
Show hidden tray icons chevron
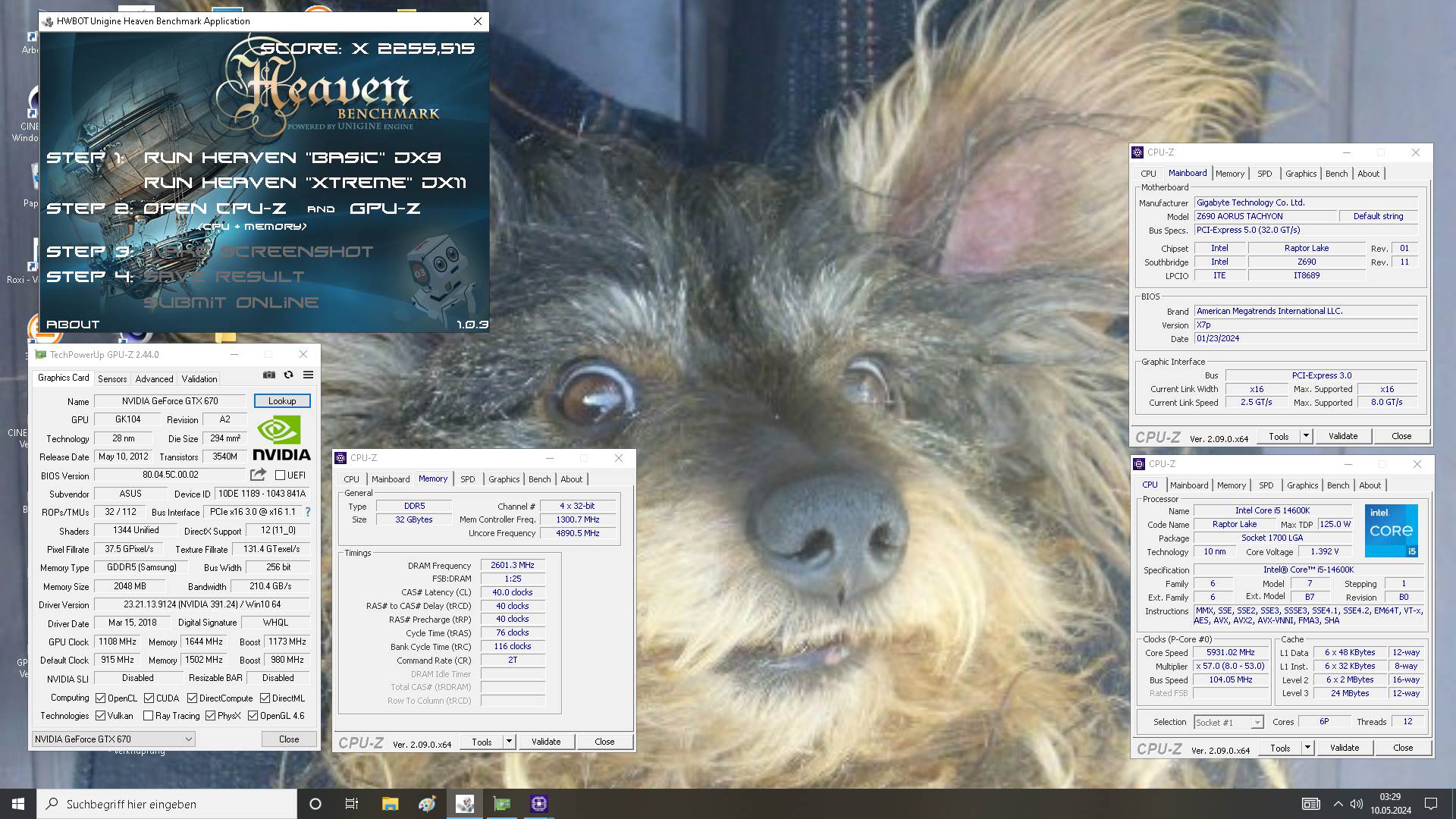coord(1338,804)
